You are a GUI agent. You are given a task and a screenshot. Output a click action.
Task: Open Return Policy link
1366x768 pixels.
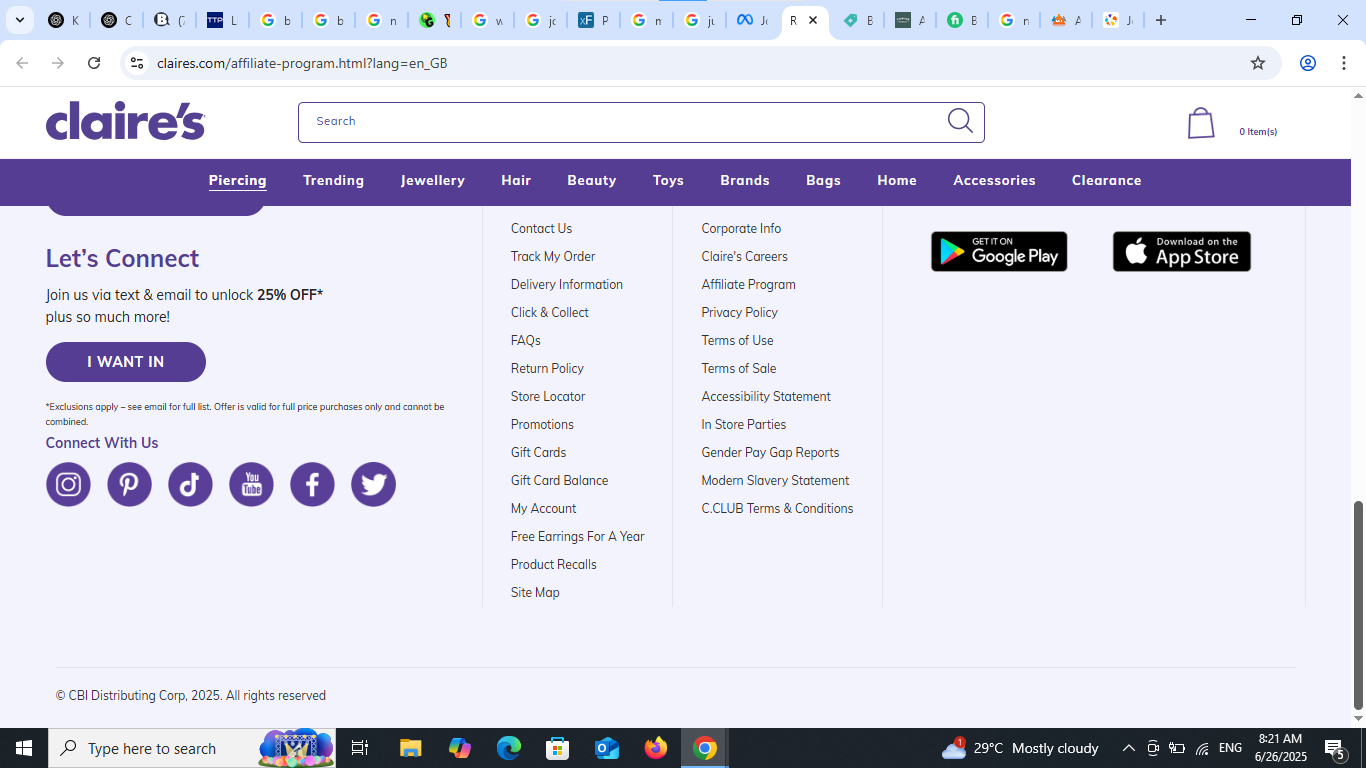click(547, 368)
